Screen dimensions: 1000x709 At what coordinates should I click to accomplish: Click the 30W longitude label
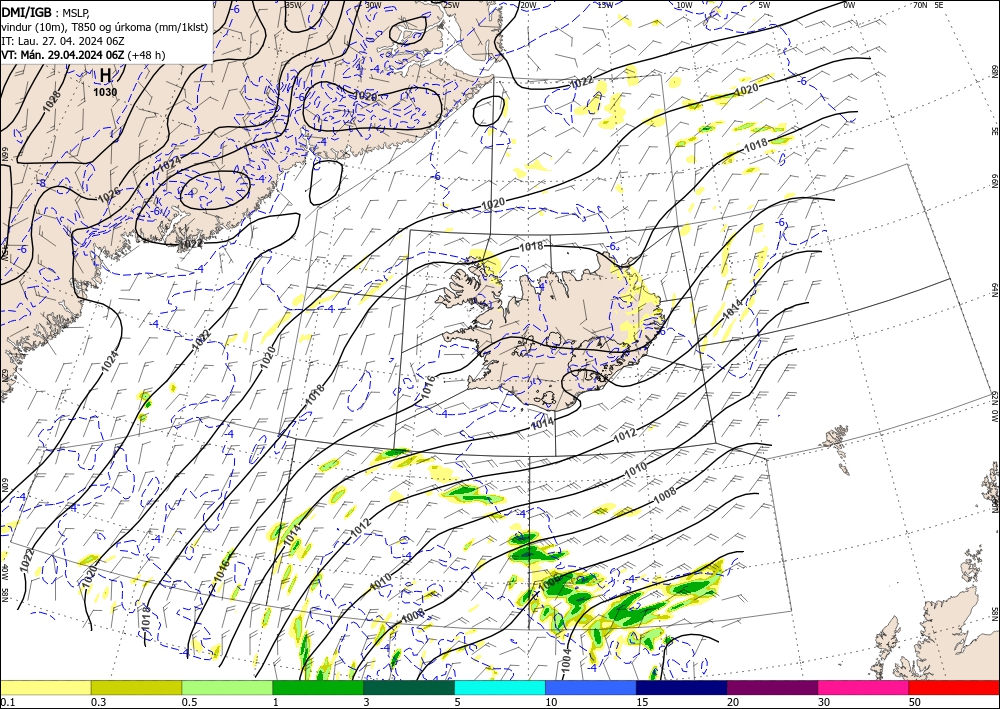373,5
